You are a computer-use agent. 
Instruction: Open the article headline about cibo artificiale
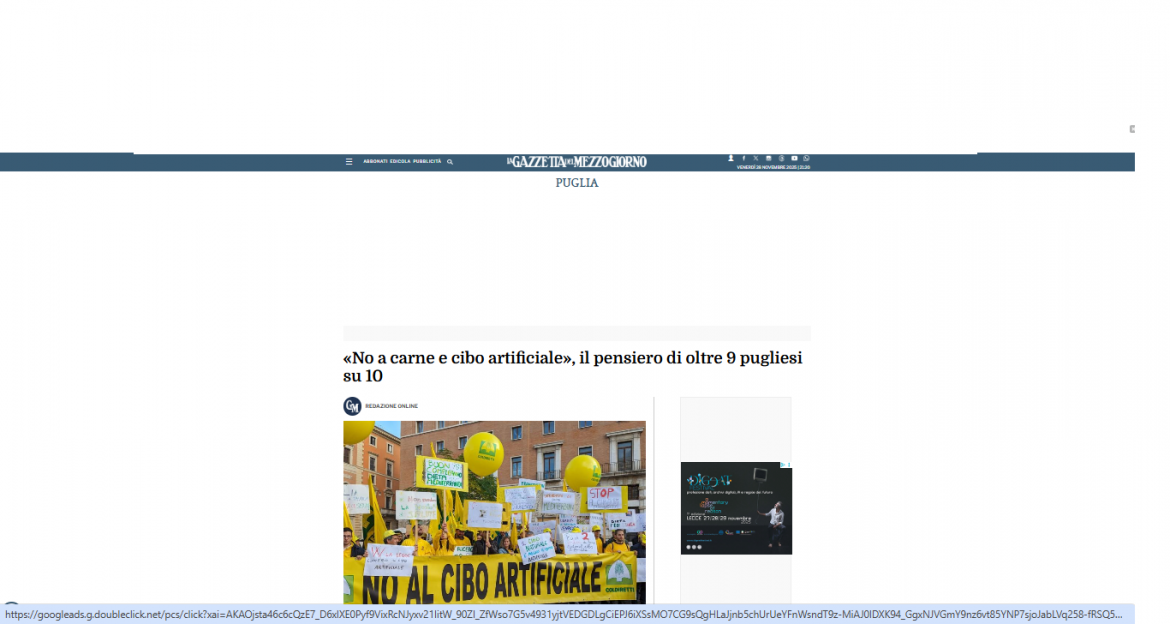point(571,366)
